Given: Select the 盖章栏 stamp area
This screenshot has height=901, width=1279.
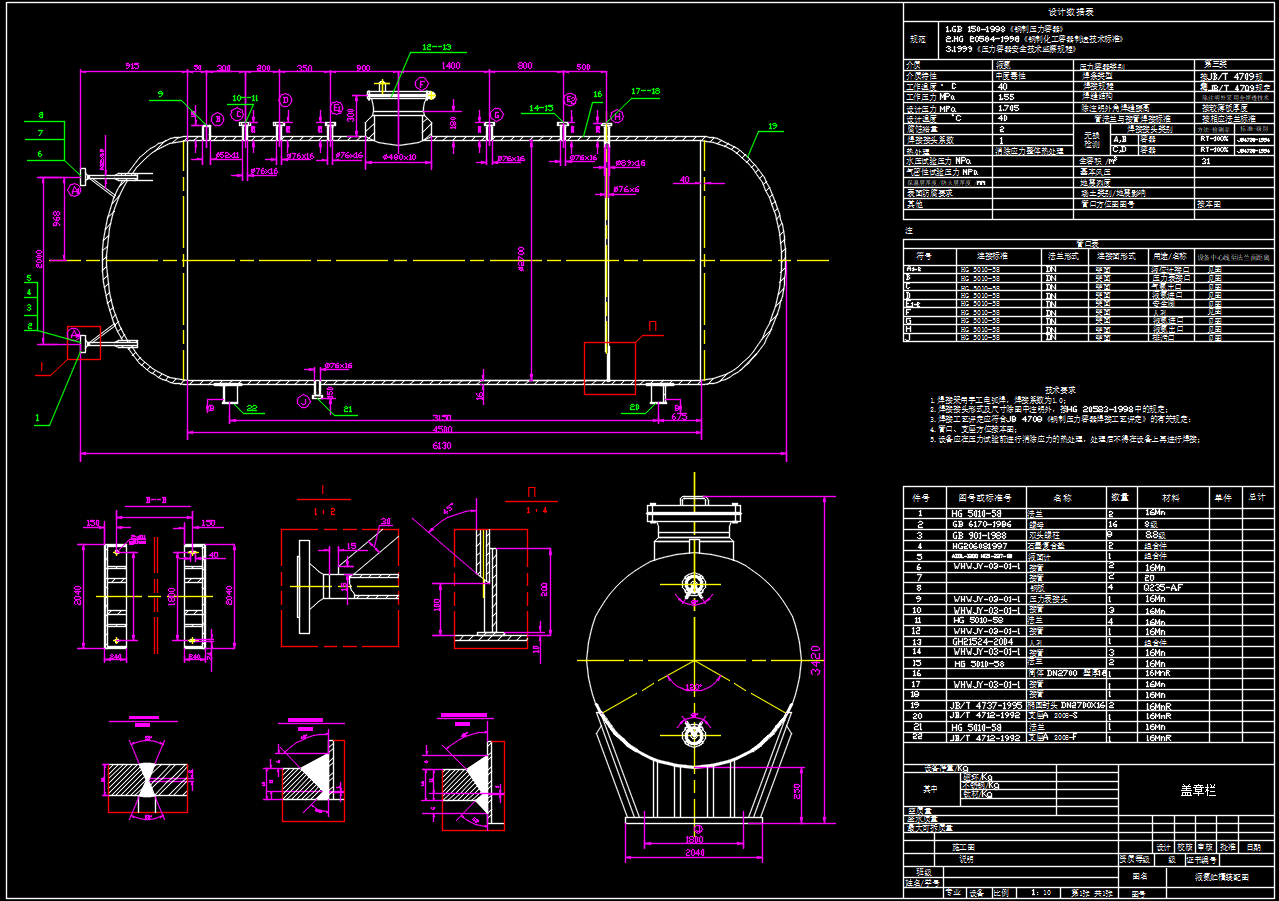Looking at the screenshot, I should click(x=1197, y=790).
